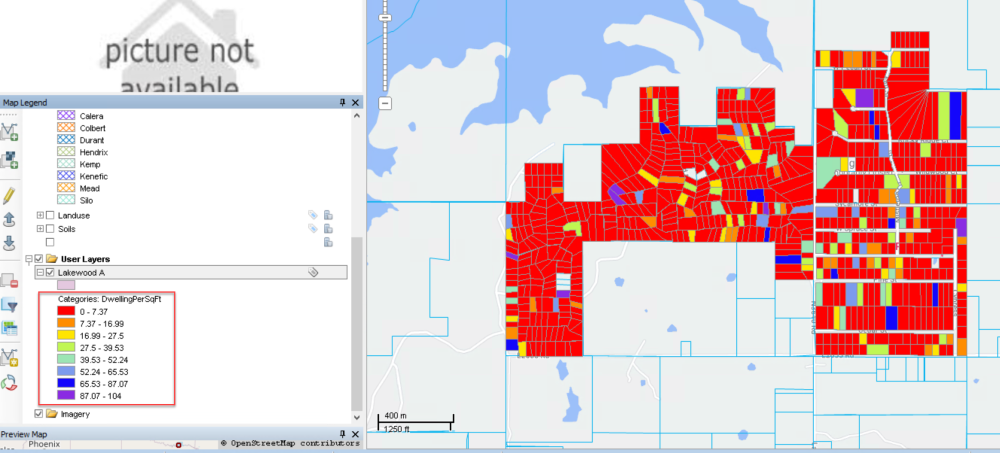Open the layer filter funnel tool
The height and width of the screenshot is (453, 1000).
(9, 305)
